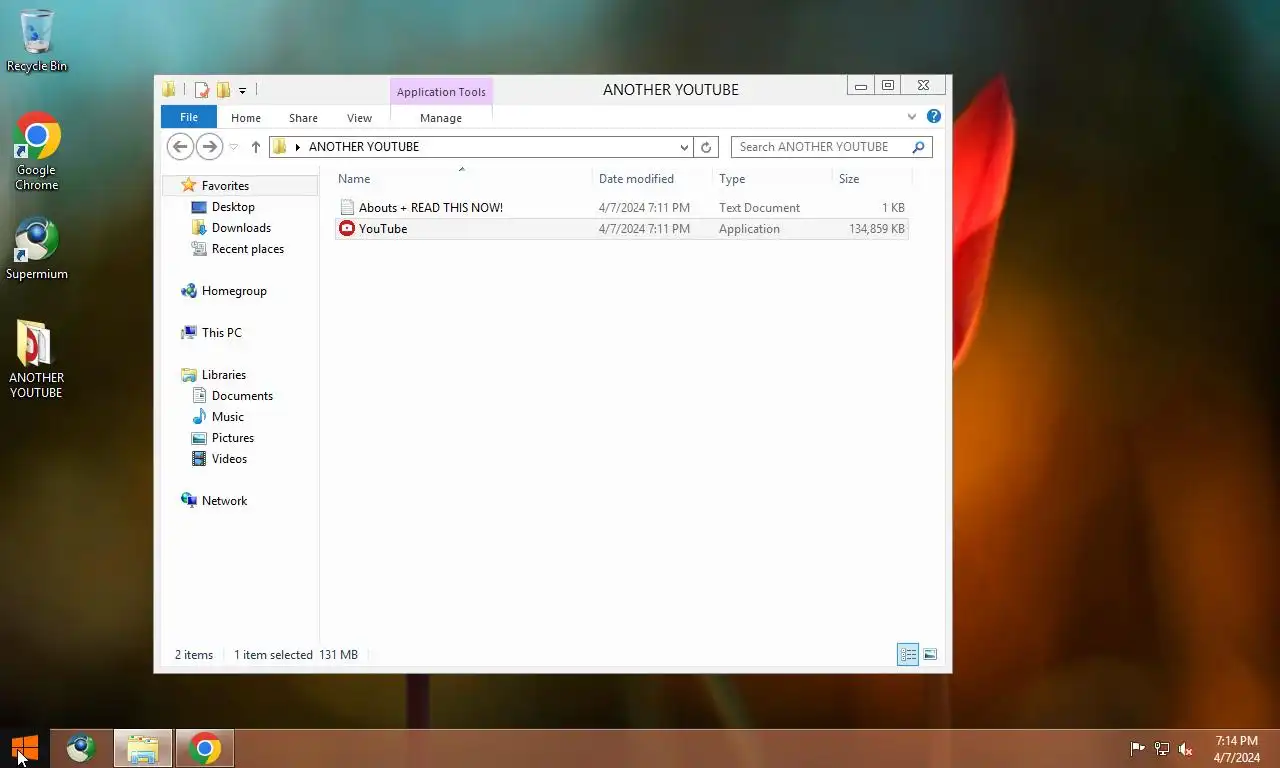The width and height of the screenshot is (1280, 768).
Task: Click the text document icon for Abouts
Action: pos(347,208)
